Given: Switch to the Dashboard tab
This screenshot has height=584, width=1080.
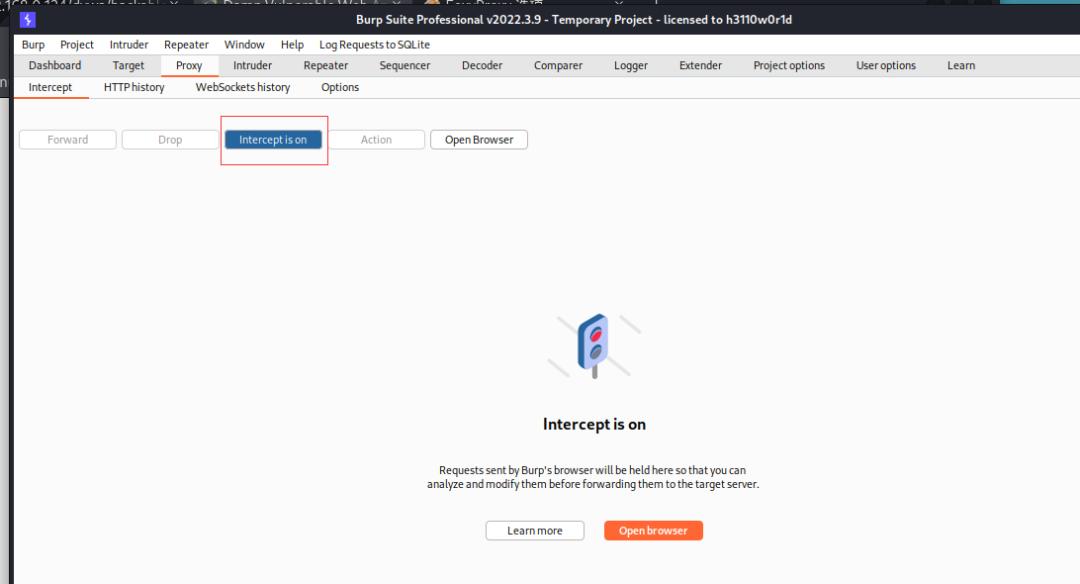Looking at the screenshot, I should click(54, 65).
